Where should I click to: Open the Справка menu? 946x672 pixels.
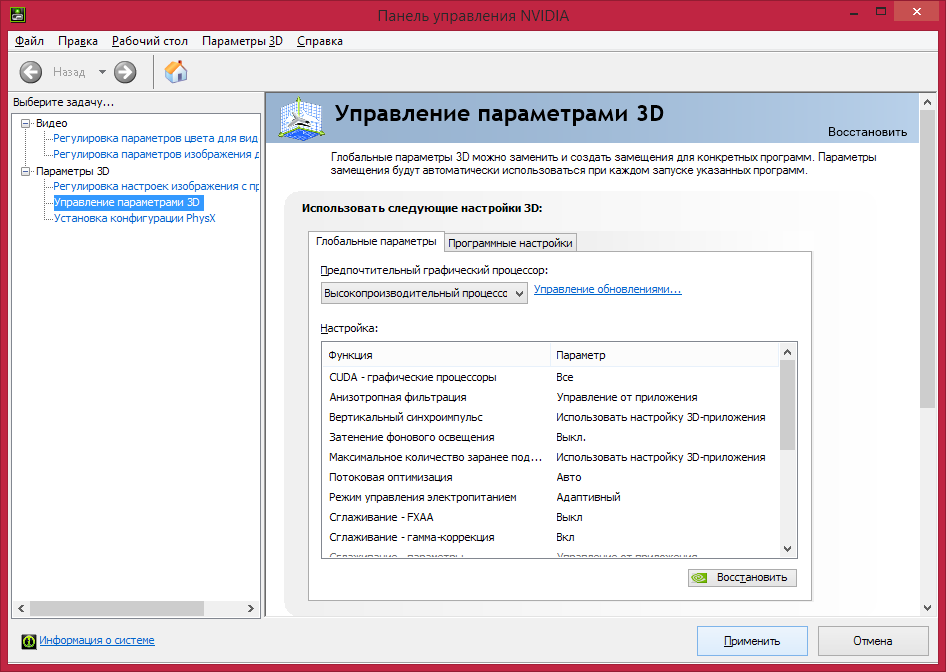point(320,41)
